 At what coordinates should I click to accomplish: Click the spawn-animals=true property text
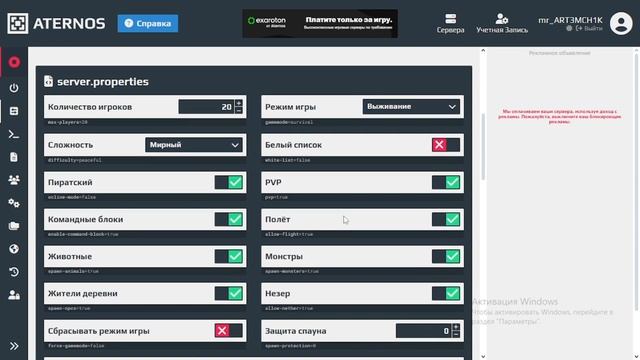coord(73,271)
